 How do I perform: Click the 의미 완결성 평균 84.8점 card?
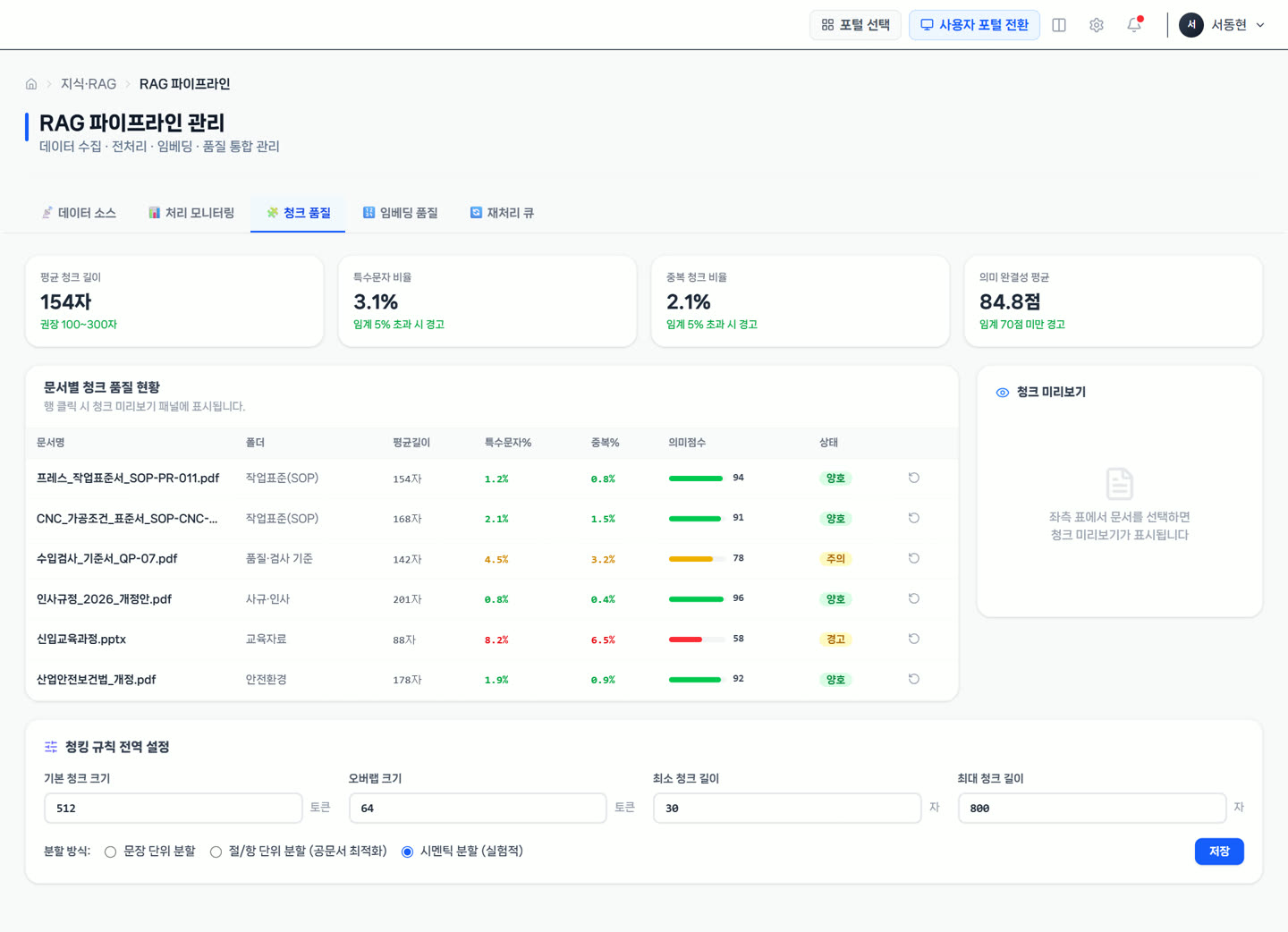1114,301
